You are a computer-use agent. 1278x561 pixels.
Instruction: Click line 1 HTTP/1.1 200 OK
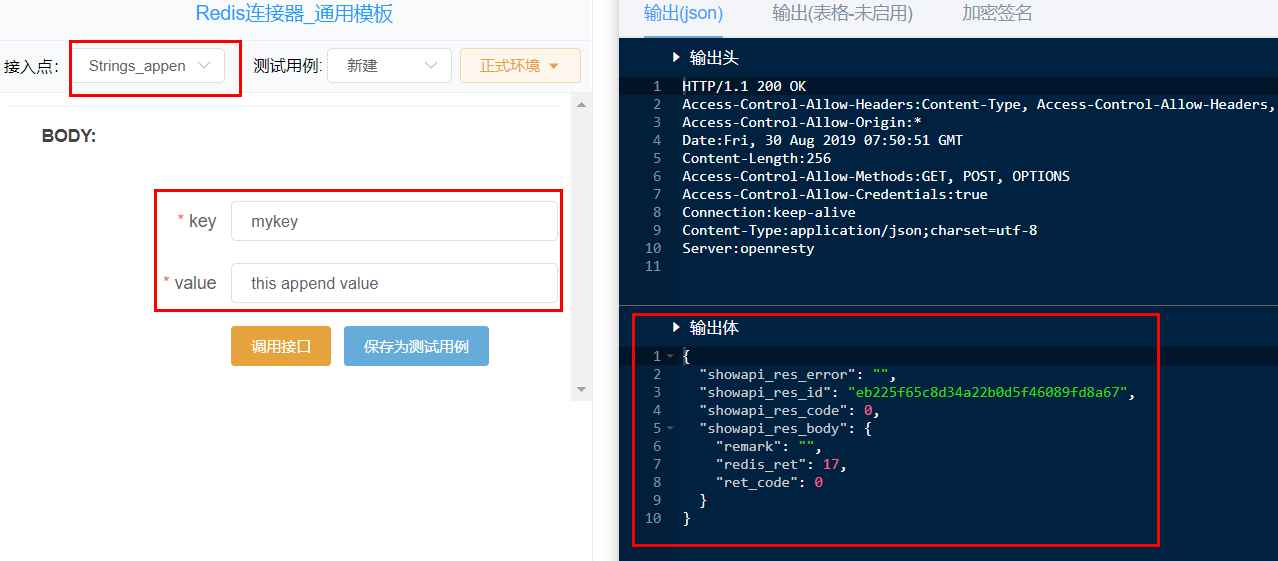coord(744,87)
